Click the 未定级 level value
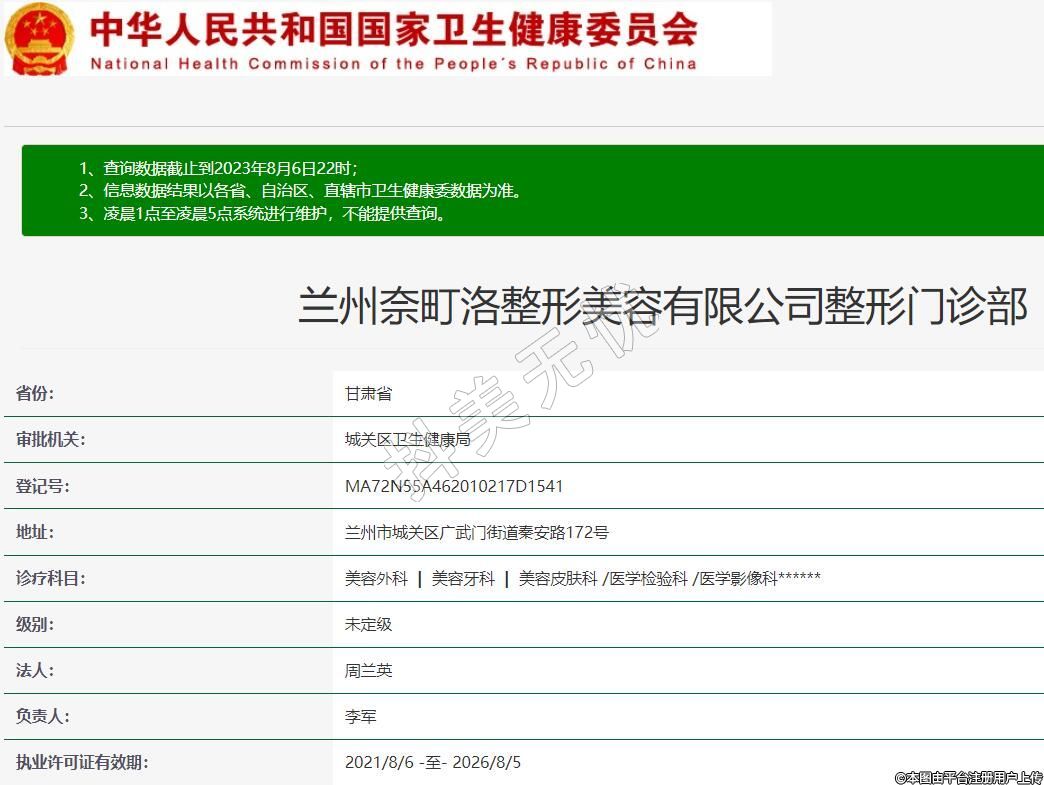This screenshot has width=1044, height=785. coord(368,625)
